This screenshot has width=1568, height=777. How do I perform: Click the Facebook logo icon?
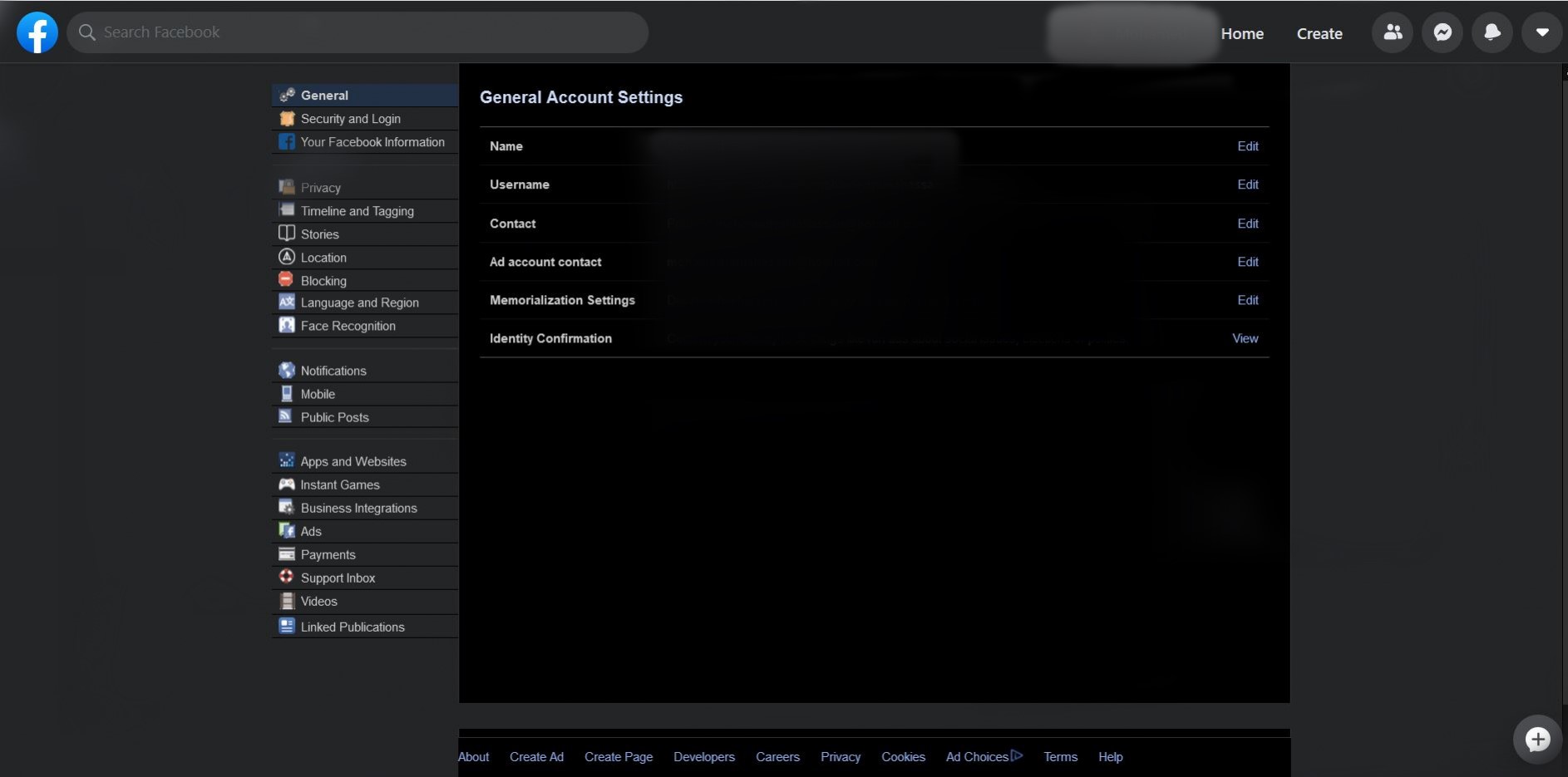(37, 32)
